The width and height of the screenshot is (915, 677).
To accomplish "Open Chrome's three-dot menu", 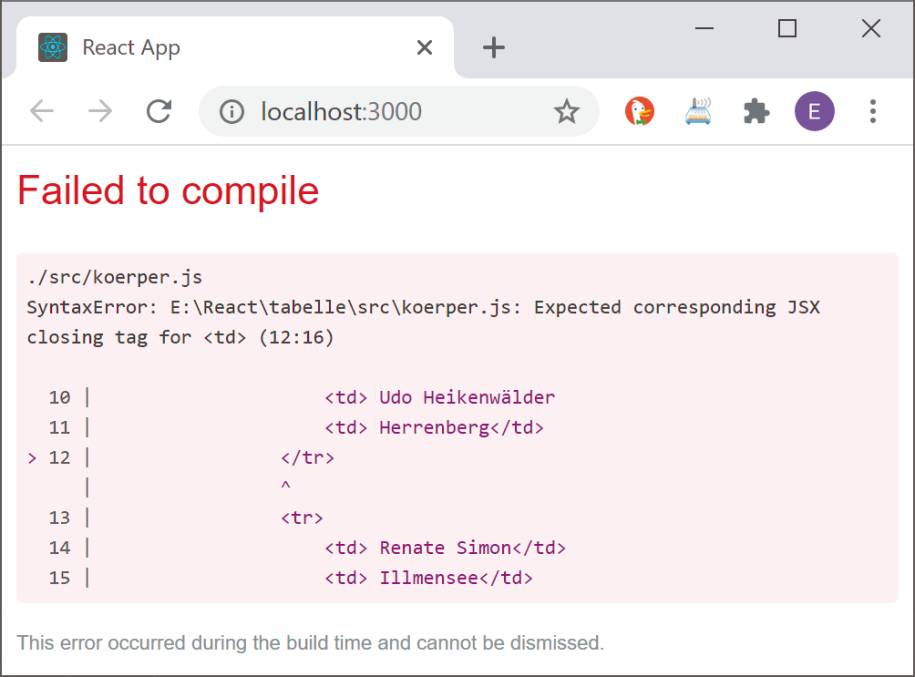I will [x=873, y=111].
